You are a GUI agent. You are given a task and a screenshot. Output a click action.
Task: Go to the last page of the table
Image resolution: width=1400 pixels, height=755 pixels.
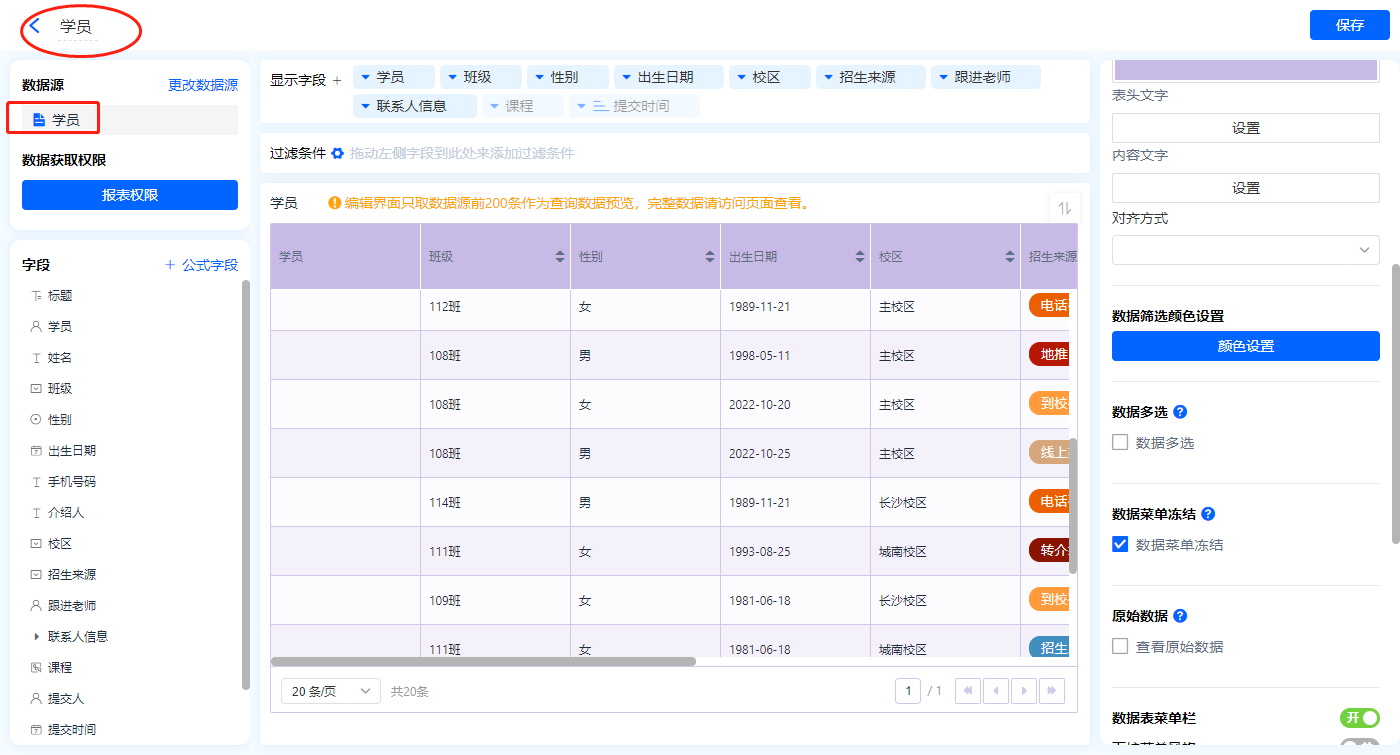[1051, 691]
